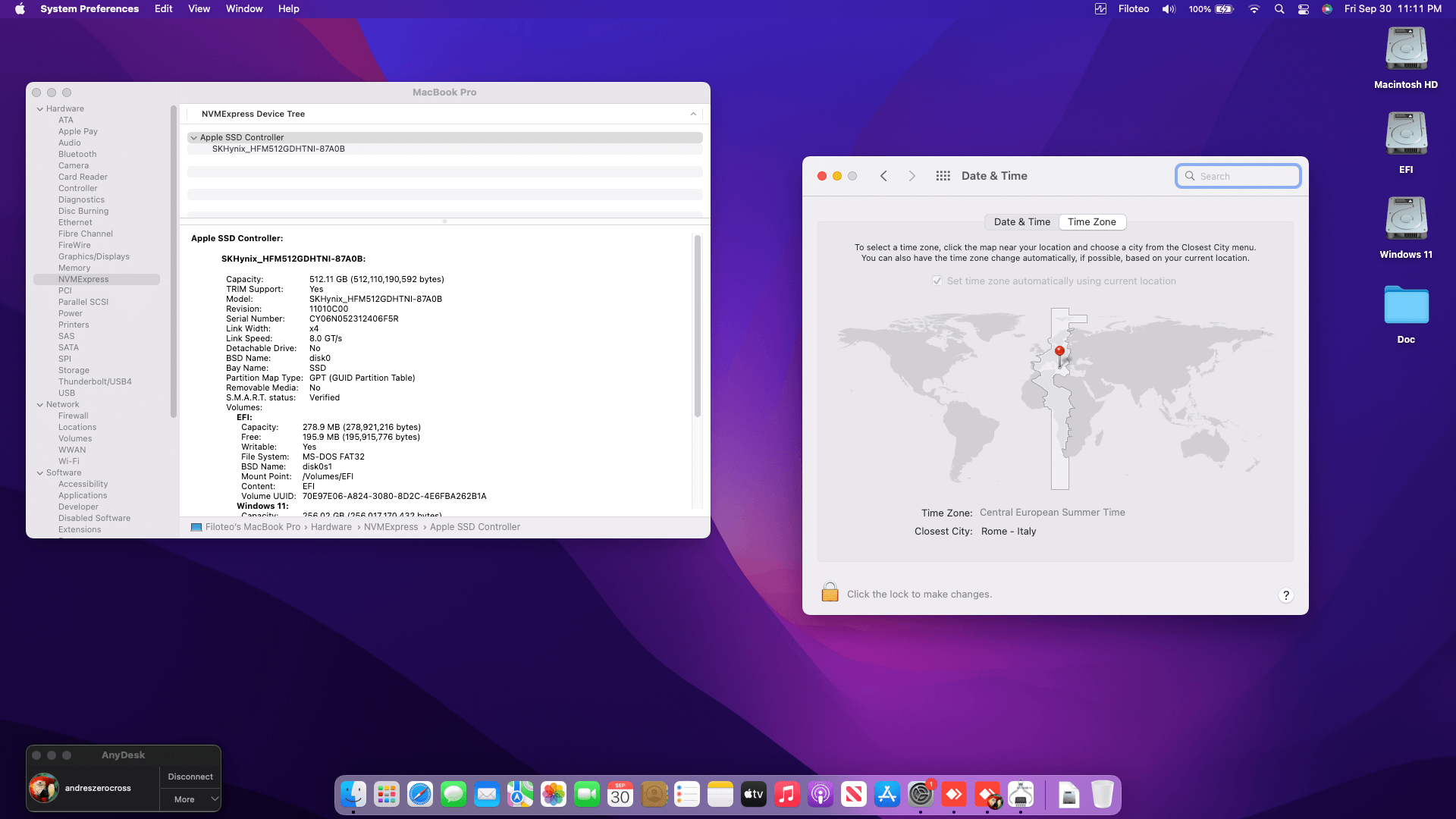Image resolution: width=1456 pixels, height=819 pixels.
Task: Open the Apple menu
Action: [x=20, y=9]
